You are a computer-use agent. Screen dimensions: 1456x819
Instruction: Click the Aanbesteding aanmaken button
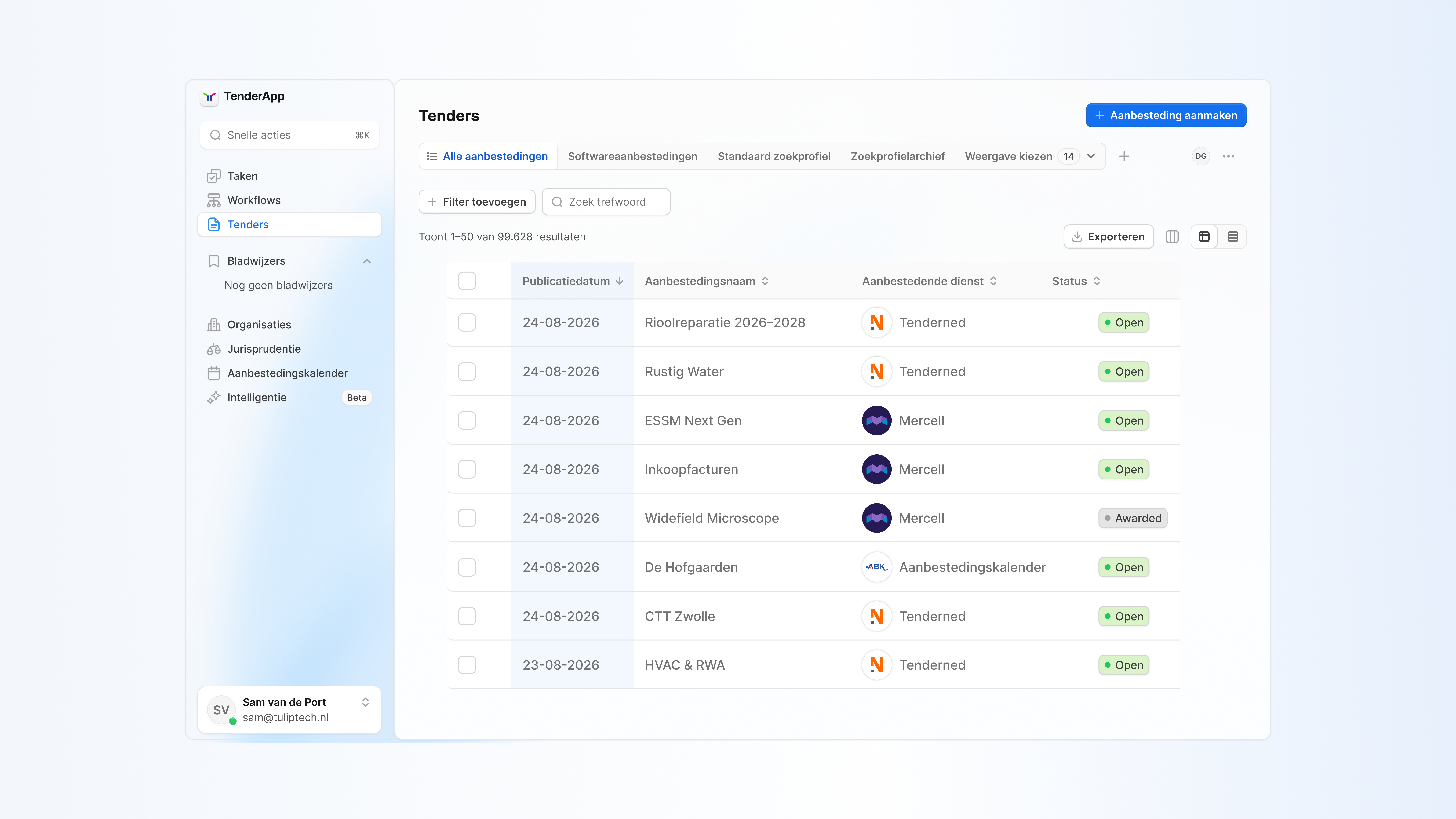1166,115
